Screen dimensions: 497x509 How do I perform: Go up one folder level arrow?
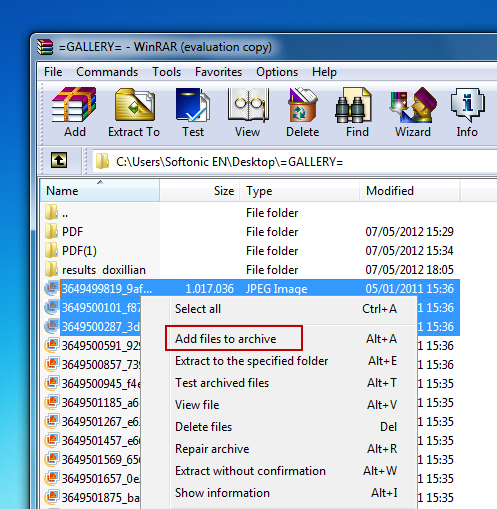click(x=59, y=160)
